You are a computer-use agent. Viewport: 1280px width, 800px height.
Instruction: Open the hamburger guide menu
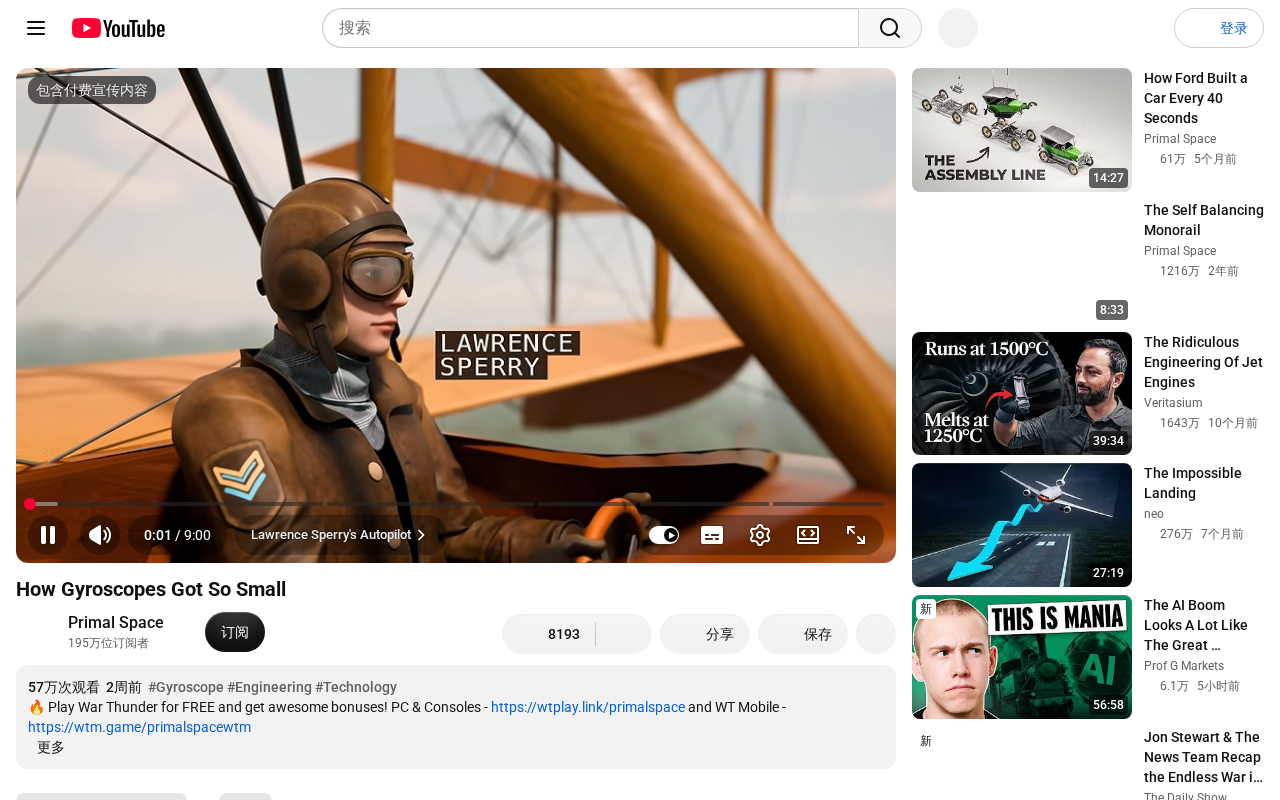(x=36, y=28)
